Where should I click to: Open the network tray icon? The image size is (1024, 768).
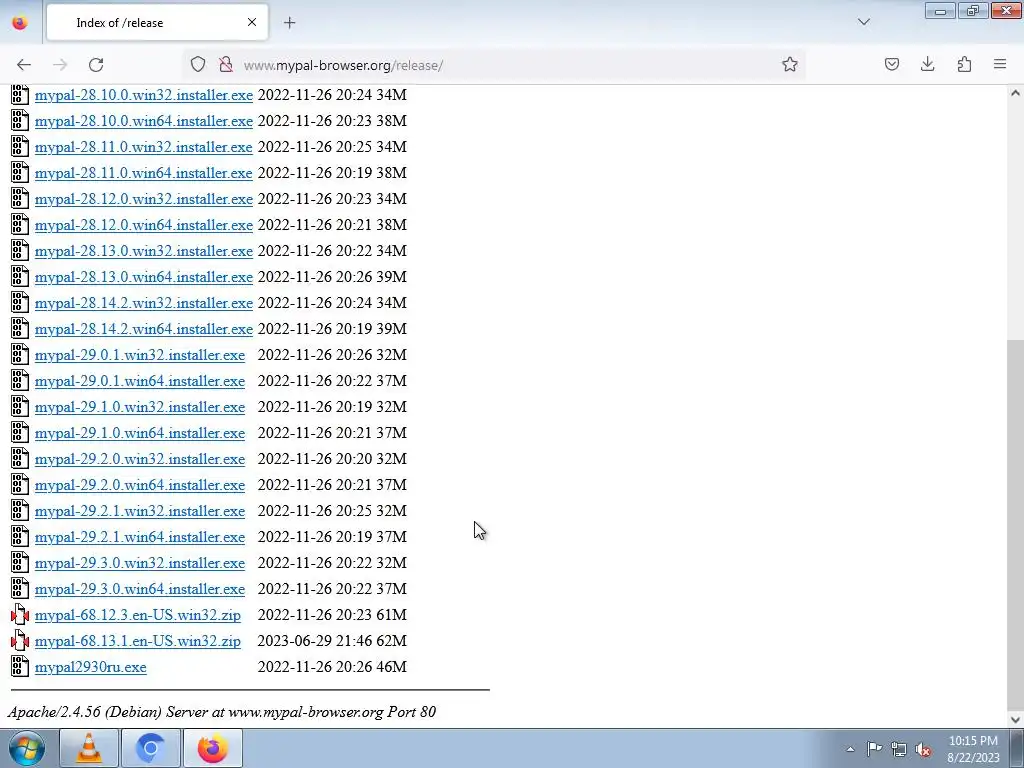point(899,749)
